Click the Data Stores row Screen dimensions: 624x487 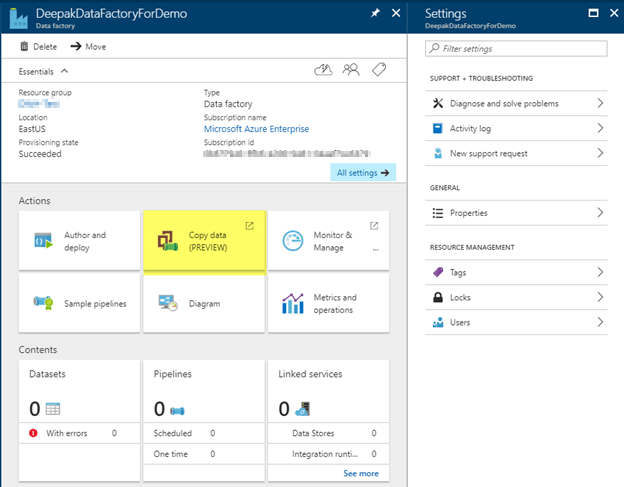click(x=328, y=433)
